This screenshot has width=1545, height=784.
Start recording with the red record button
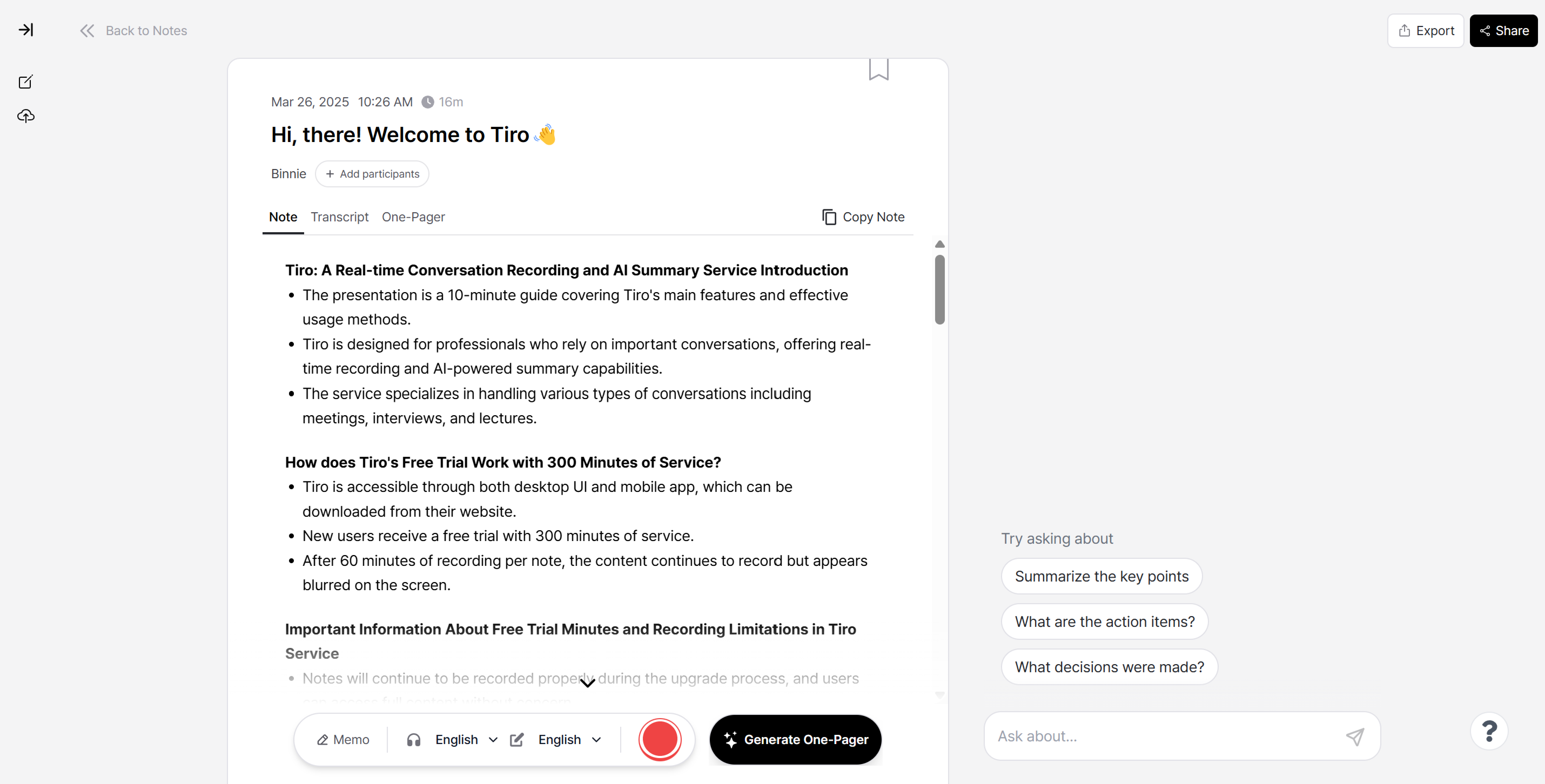pyautogui.click(x=660, y=740)
